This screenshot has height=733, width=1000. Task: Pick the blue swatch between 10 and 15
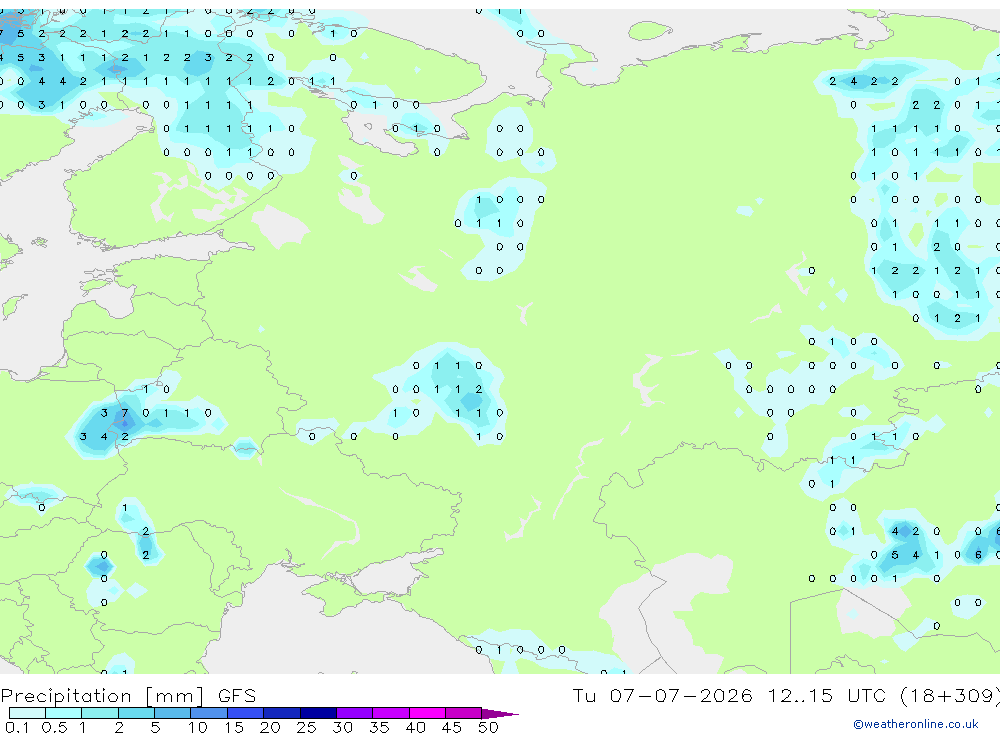coord(209,713)
